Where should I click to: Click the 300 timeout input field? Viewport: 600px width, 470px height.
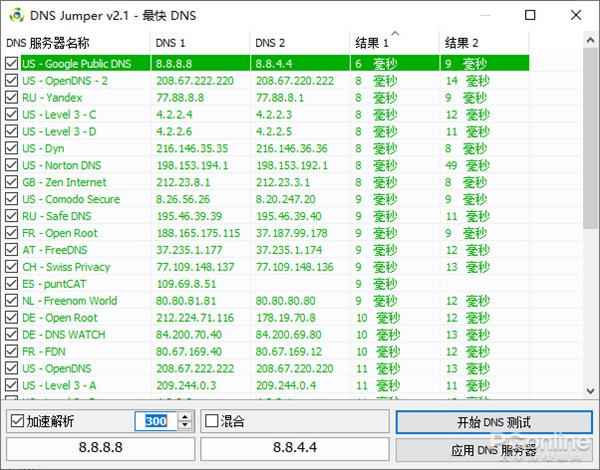[156, 421]
